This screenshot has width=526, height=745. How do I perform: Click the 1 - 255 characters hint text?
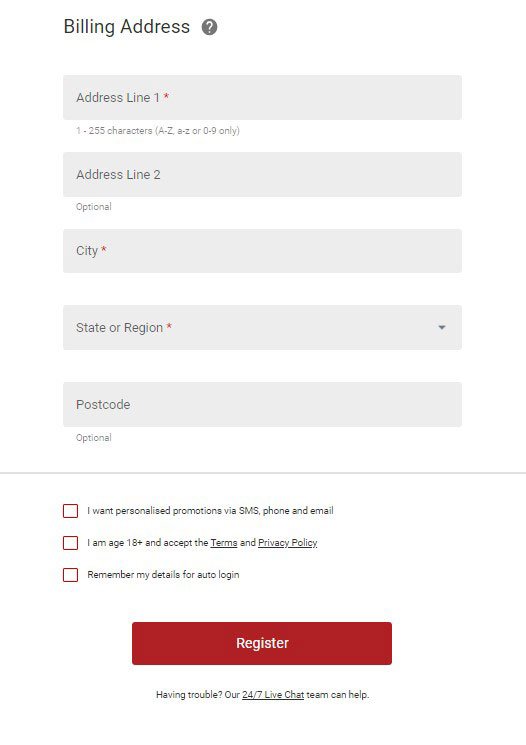coord(158,131)
